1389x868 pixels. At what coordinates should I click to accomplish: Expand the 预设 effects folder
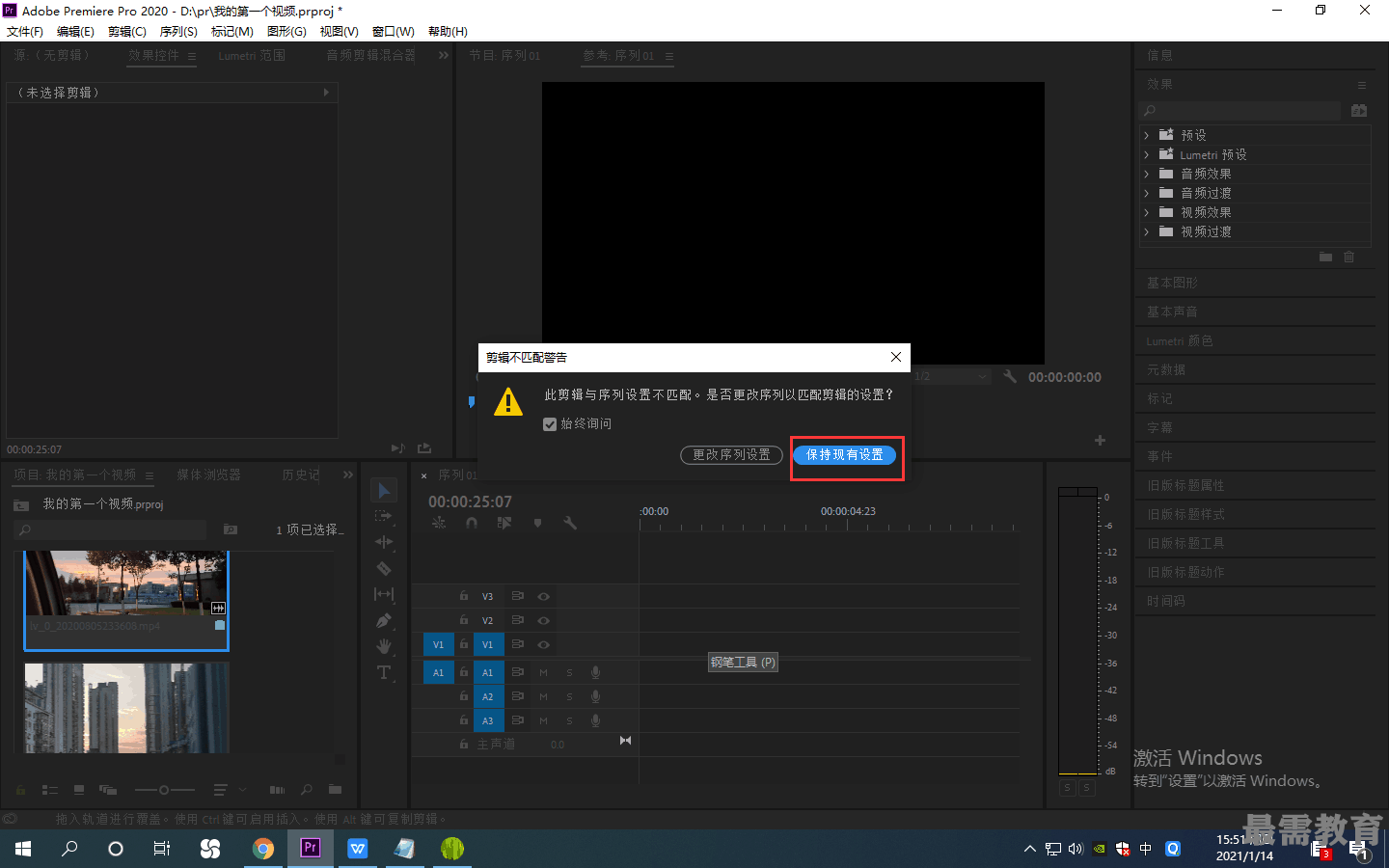coord(1146,135)
